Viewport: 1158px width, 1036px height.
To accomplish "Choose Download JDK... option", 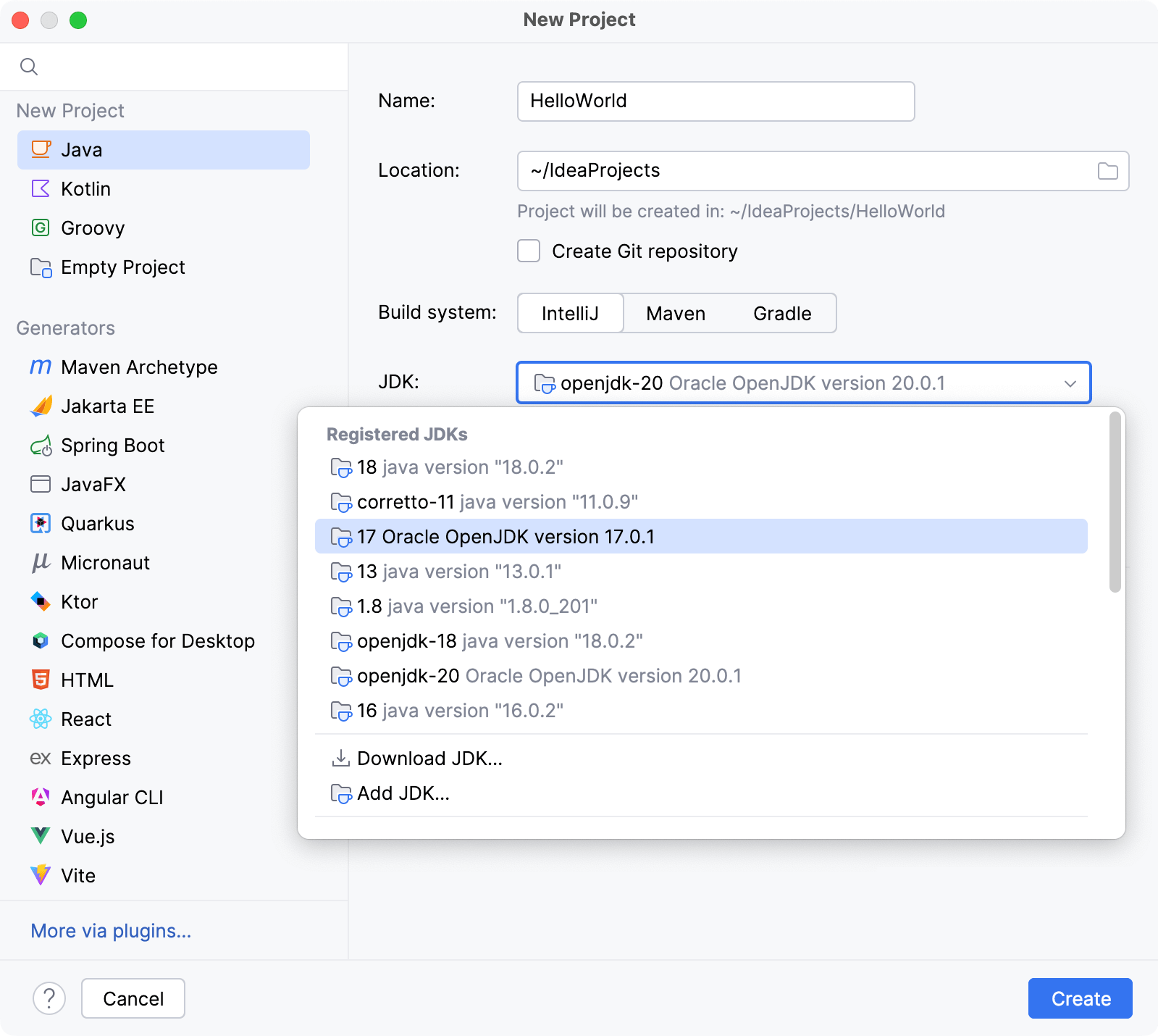I will (x=429, y=759).
